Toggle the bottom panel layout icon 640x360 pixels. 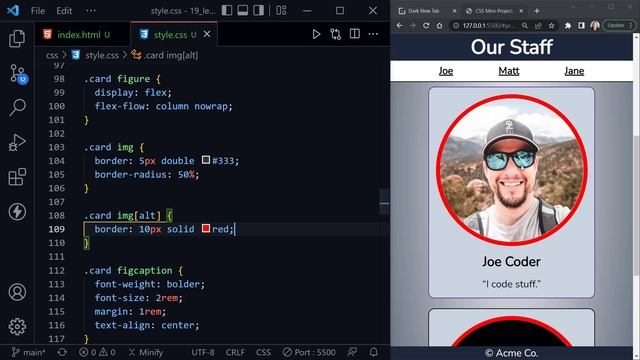[x=242, y=11]
